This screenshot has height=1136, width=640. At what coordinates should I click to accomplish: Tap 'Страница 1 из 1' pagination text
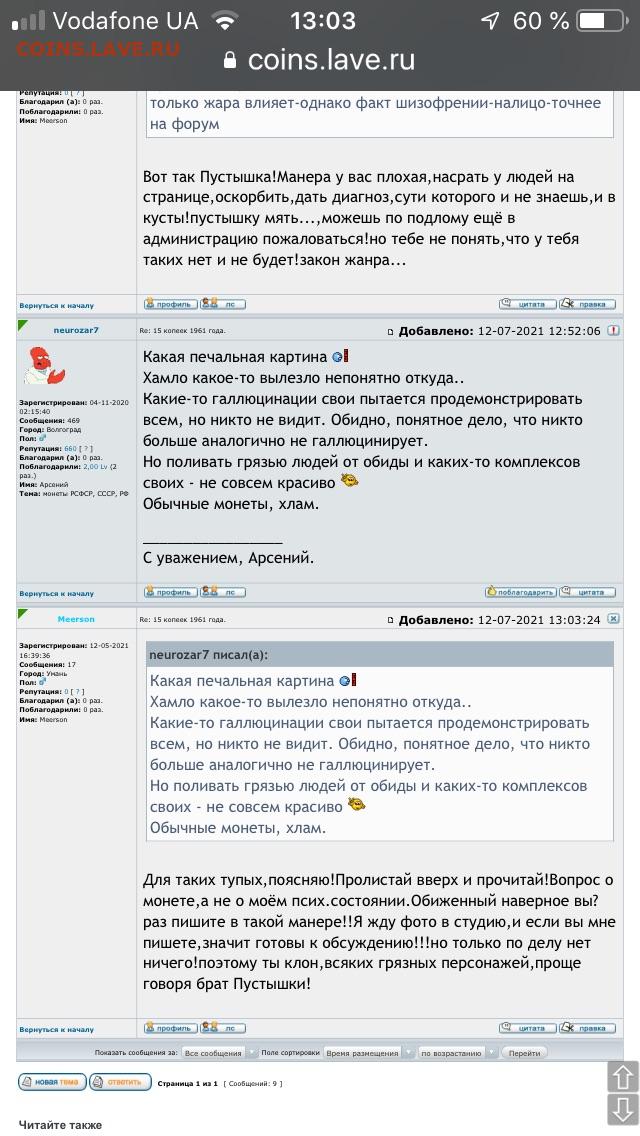[x=188, y=1084]
